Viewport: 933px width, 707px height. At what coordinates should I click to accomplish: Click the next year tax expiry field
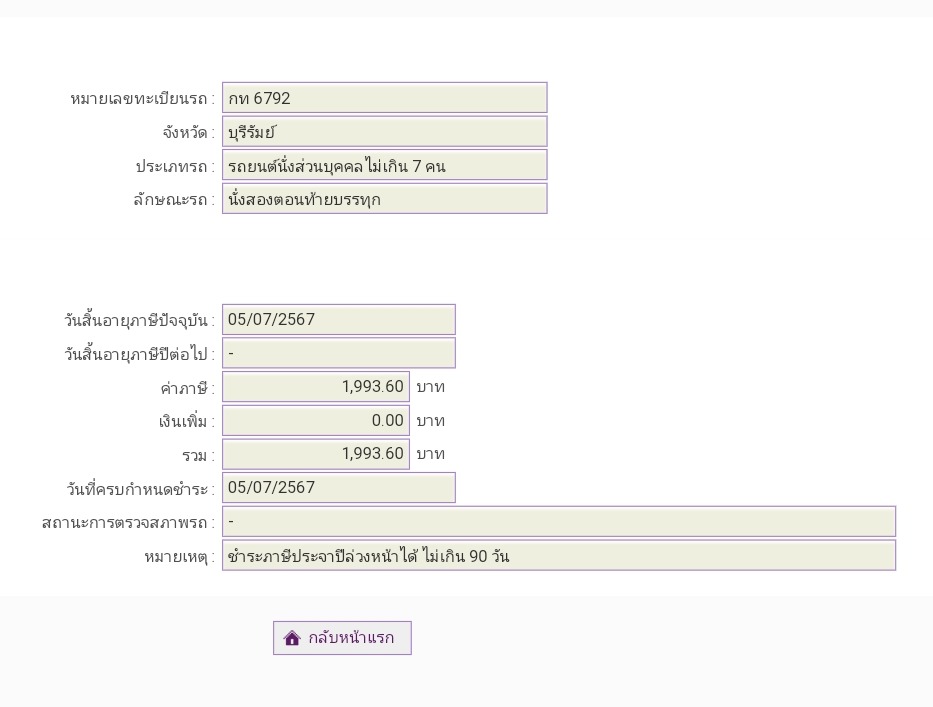pyautogui.click(x=339, y=353)
